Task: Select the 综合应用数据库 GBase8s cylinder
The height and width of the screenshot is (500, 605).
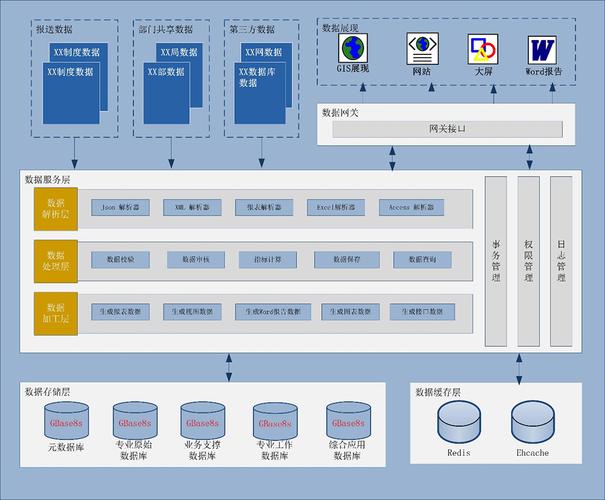Action: coord(348,421)
